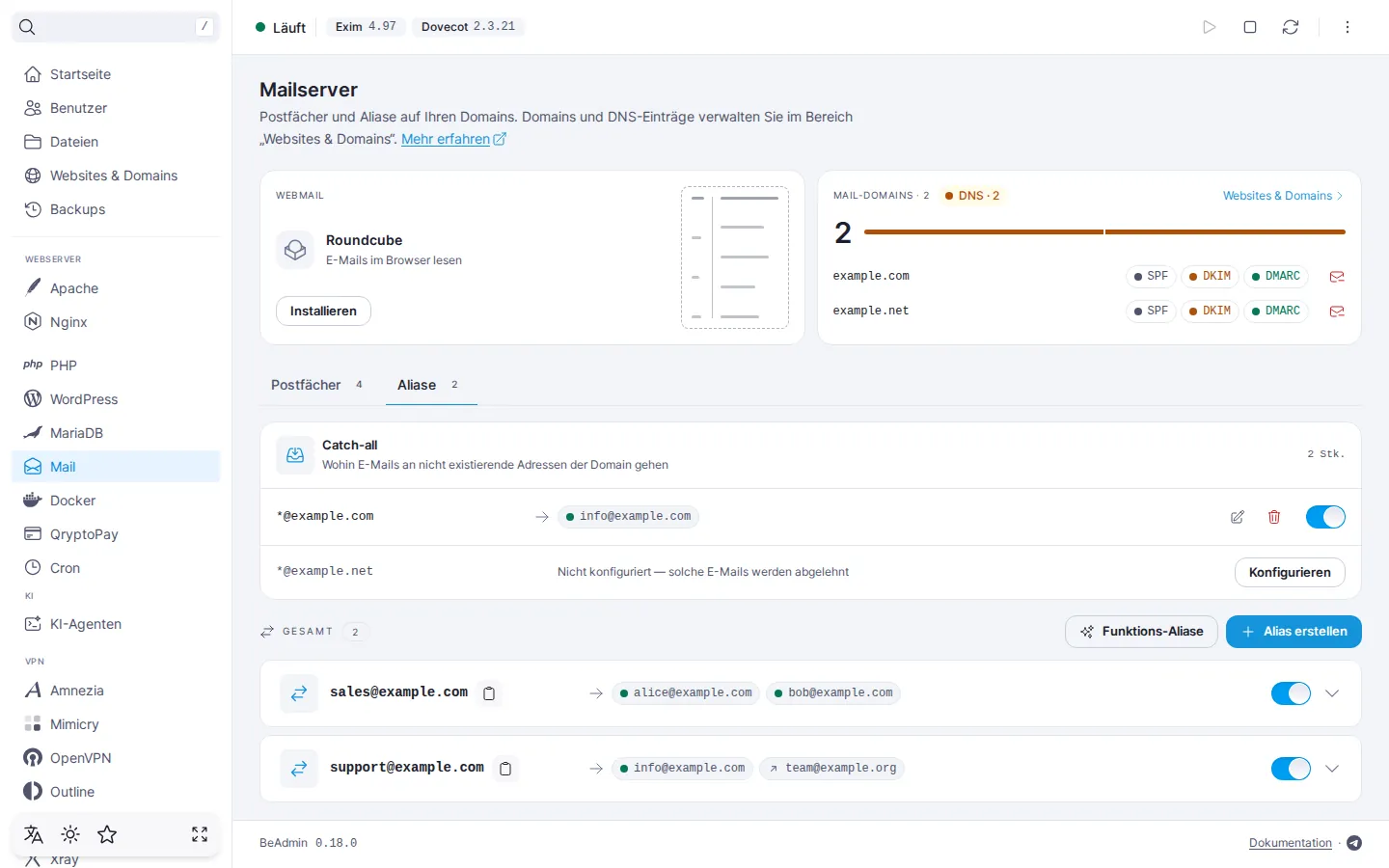
Task: Click the alias arrows icon beside sales@example.com
Action: pos(299,693)
